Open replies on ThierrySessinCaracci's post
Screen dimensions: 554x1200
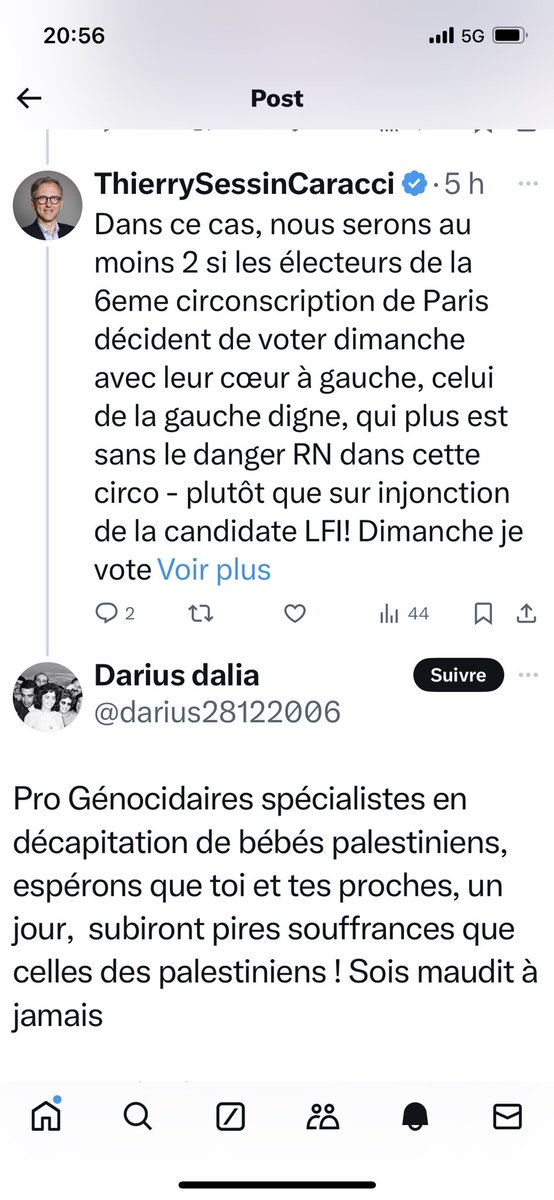point(114,614)
